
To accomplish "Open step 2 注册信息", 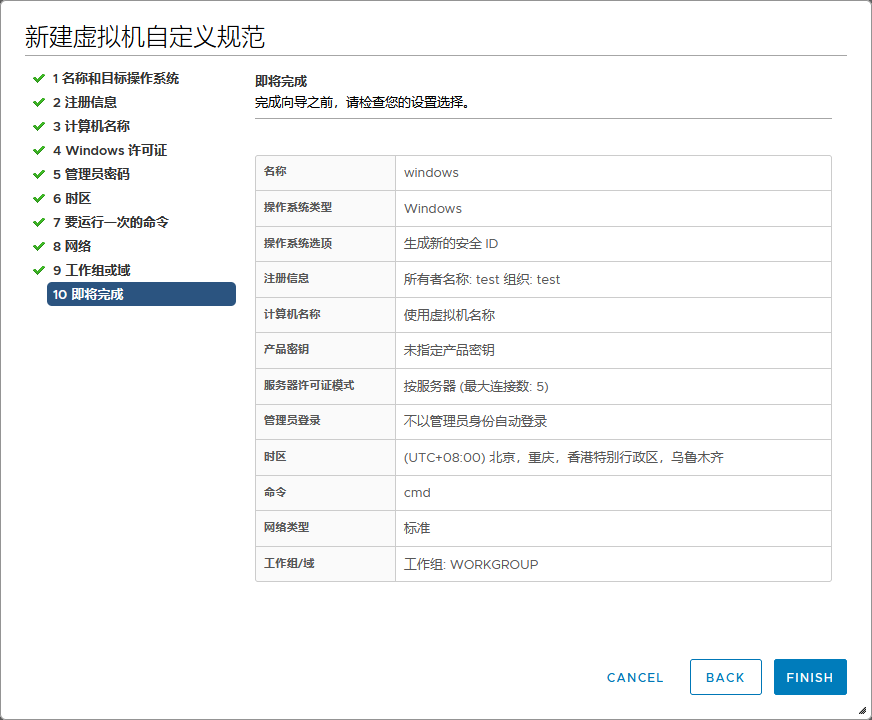I will [85, 102].
